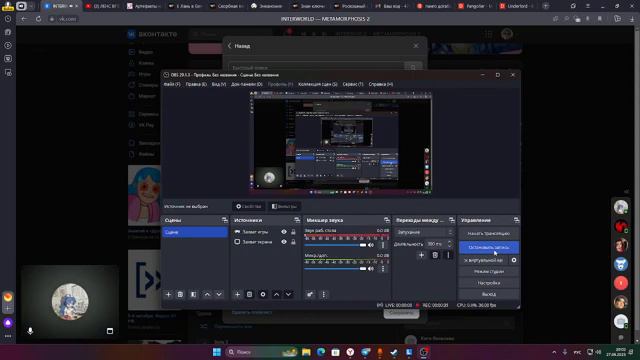Open source Свойства button
The image size is (640, 360).
[249, 207]
